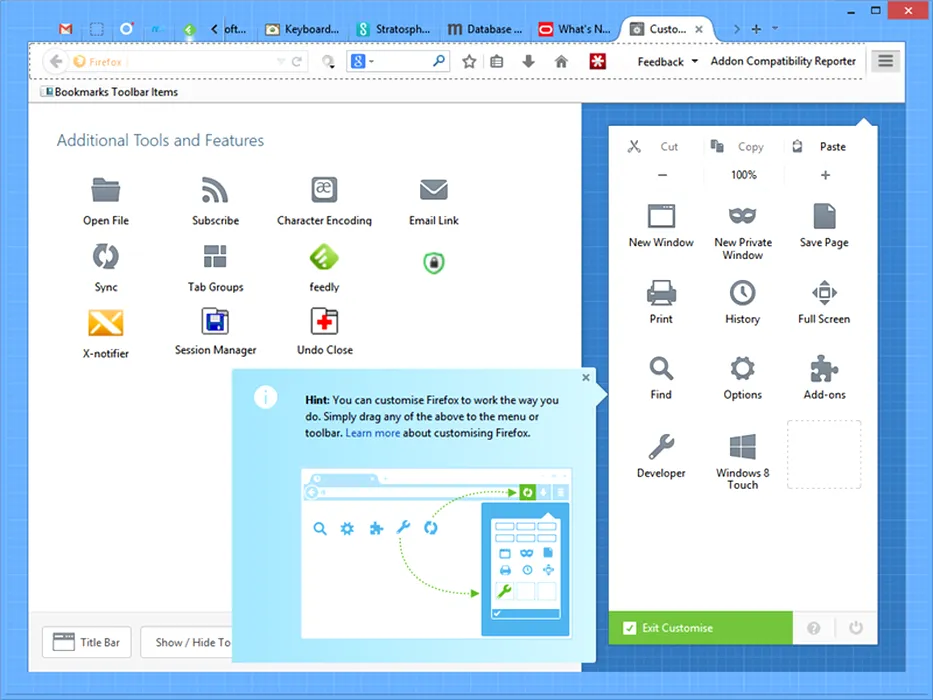Switch to the Database tab
This screenshot has width=933, height=700.
pyautogui.click(x=486, y=29)
